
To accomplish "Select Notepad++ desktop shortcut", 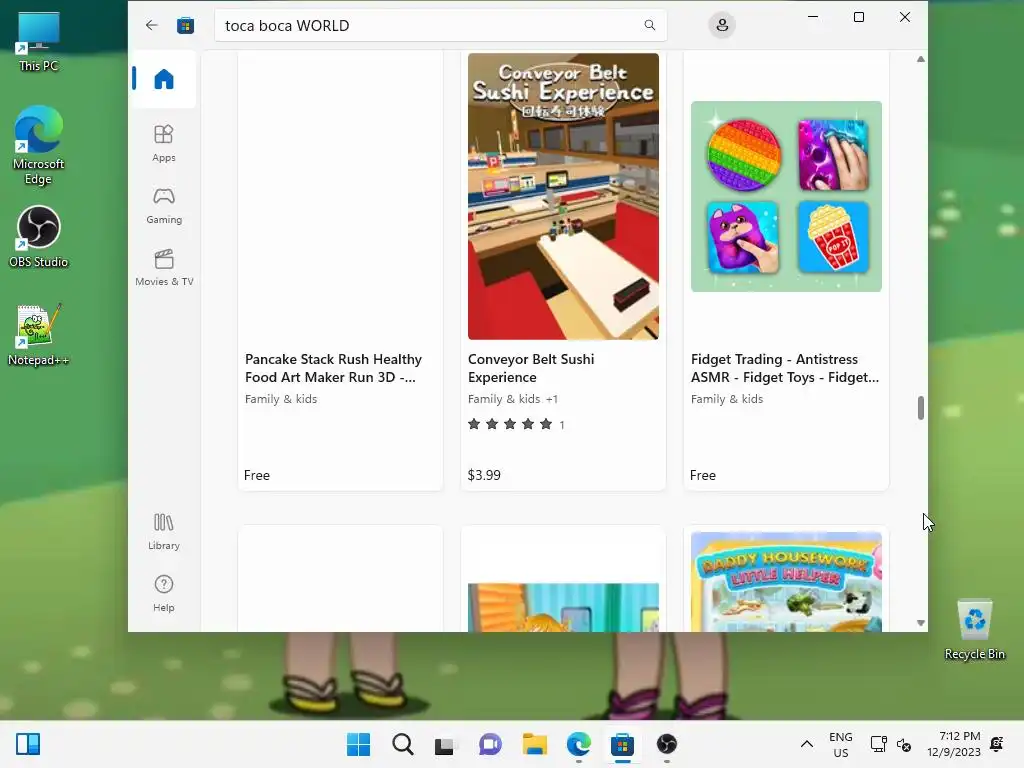I will [39, 335].
